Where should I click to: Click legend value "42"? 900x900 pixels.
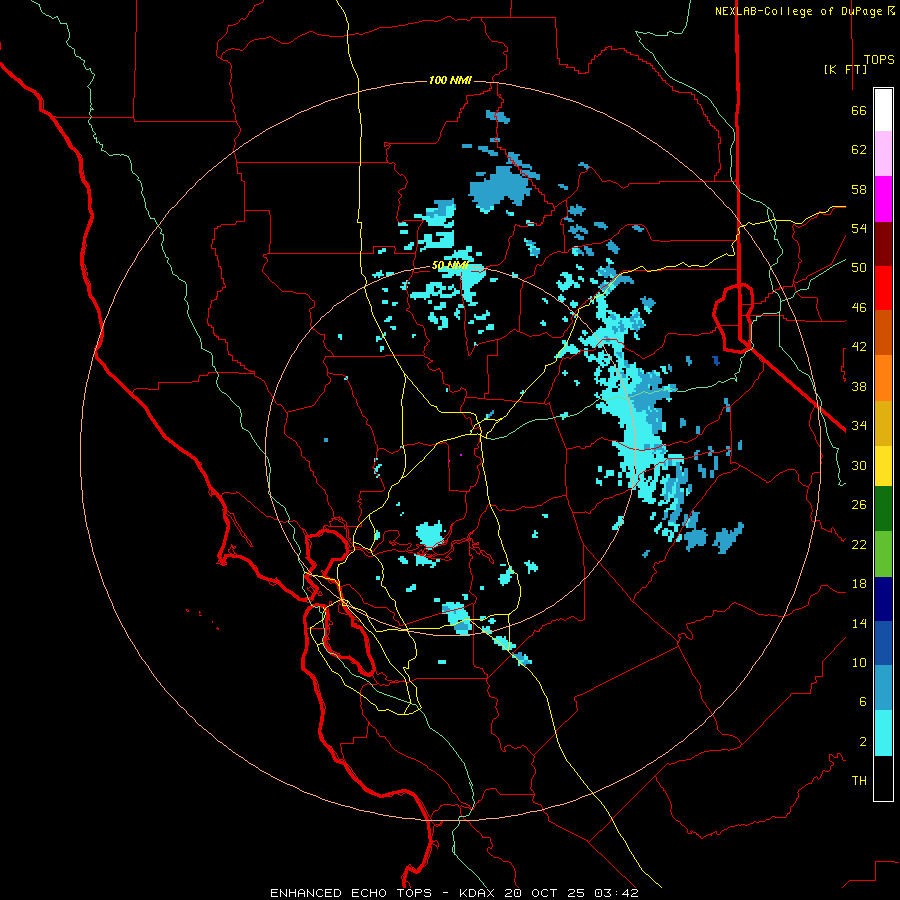859,347
